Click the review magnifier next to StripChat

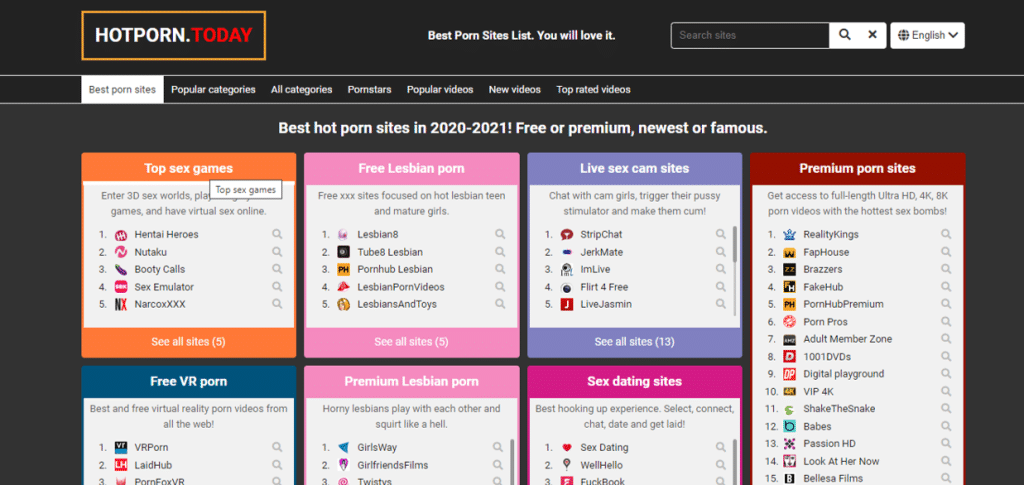[x=720, y=234]
